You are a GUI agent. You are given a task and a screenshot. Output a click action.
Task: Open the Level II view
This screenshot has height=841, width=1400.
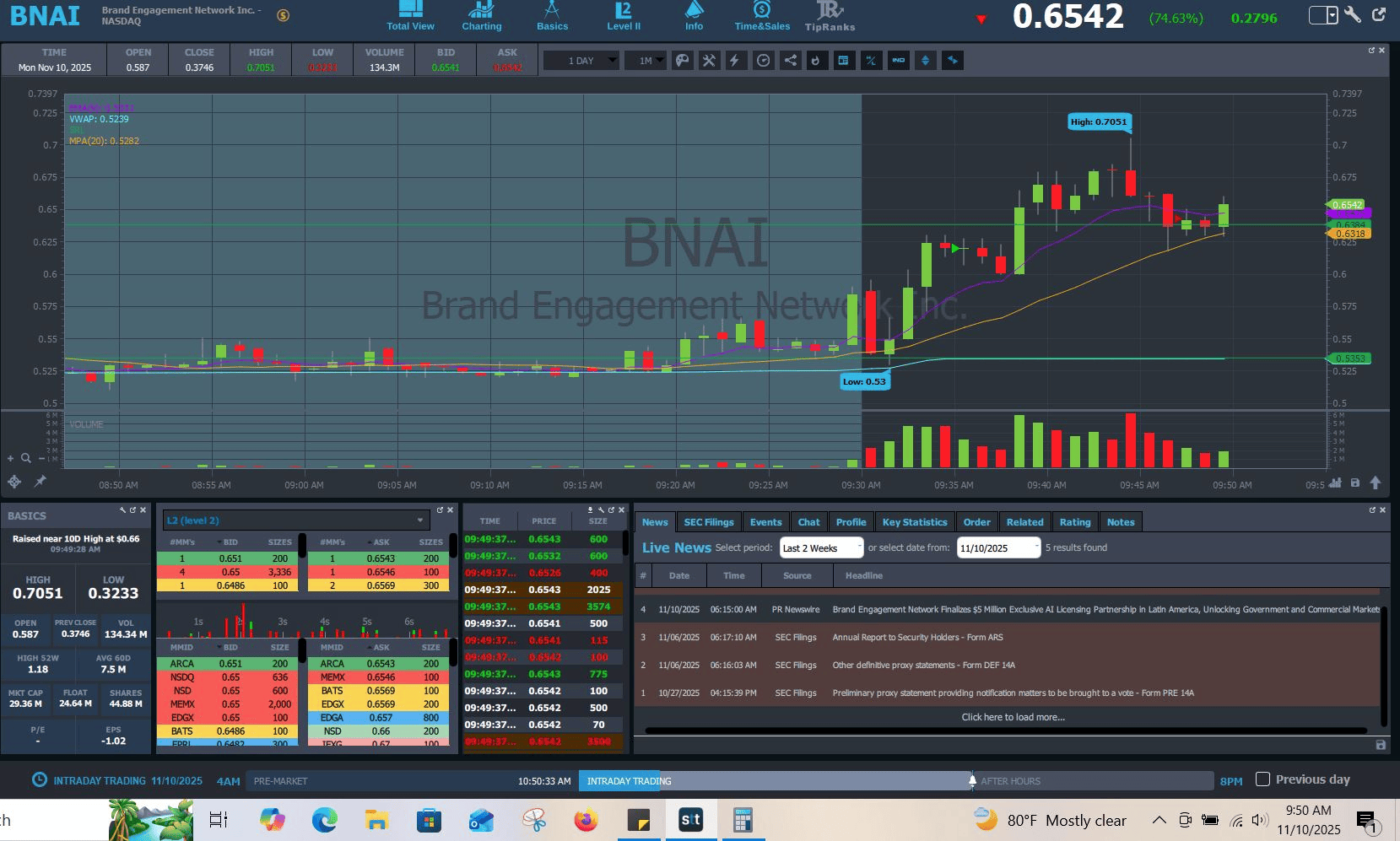point(624,16)
